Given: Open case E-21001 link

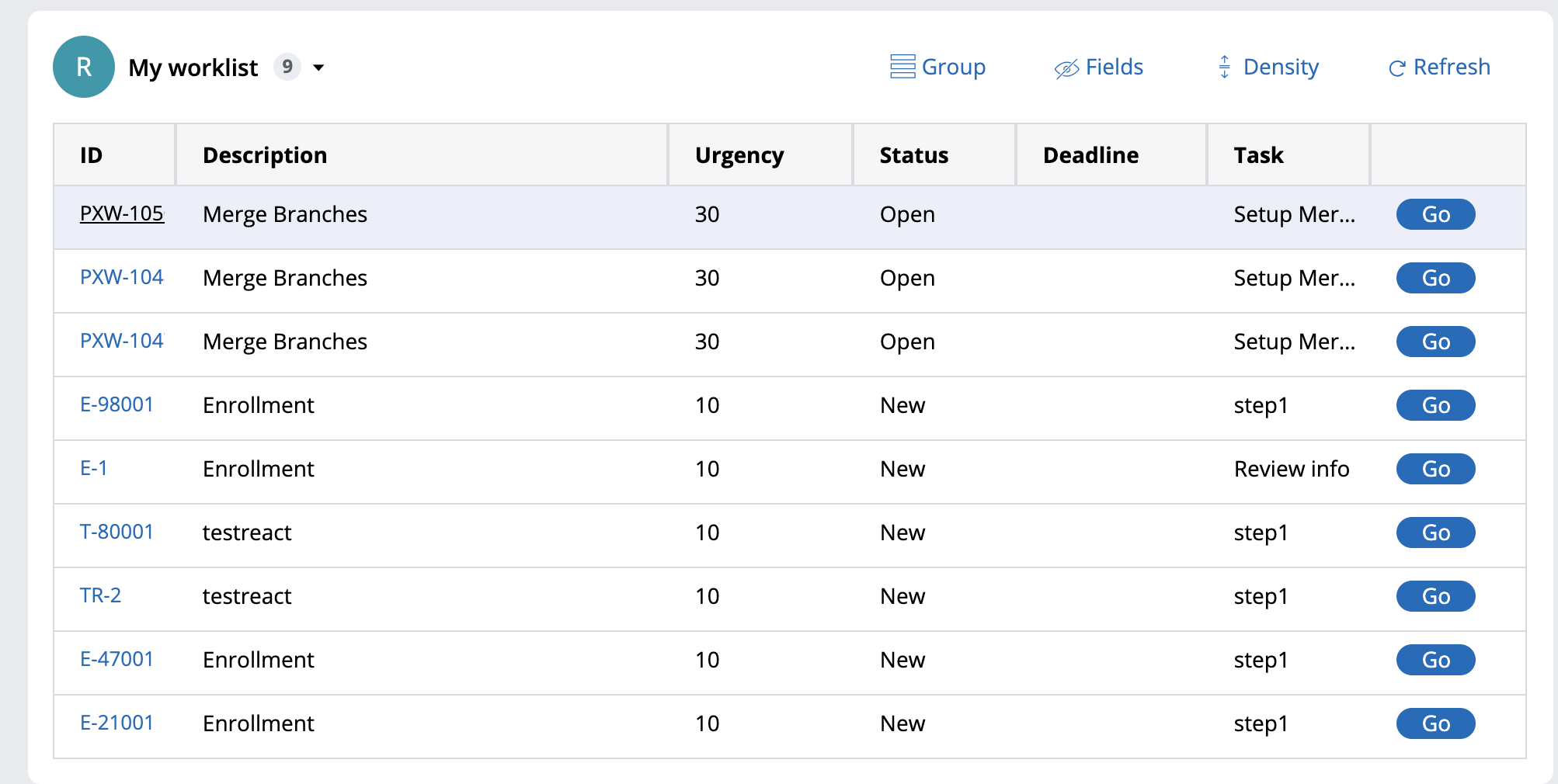Looking at the screenshot, I should pos(117,723).
